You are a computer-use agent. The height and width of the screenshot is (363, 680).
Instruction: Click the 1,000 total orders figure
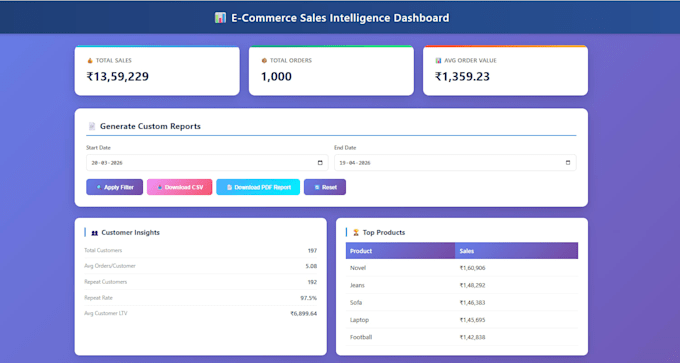click(276, 77)
